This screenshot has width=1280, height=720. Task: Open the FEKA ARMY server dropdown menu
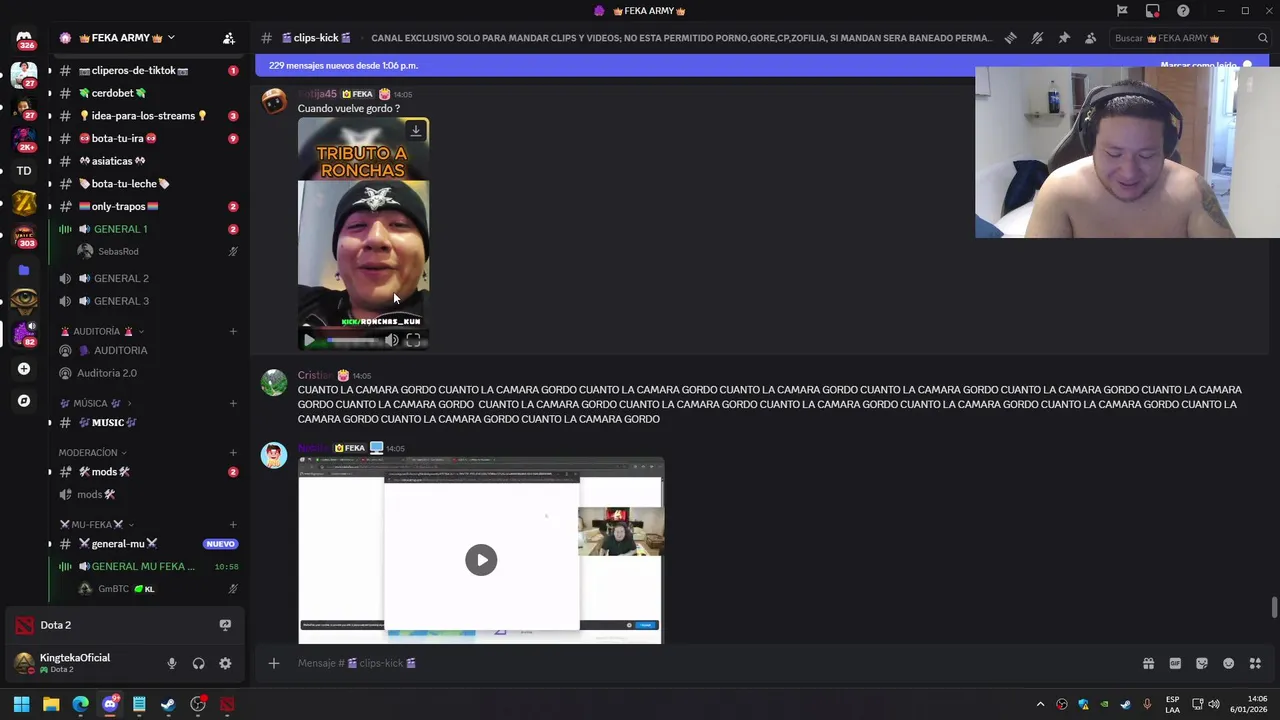point(171,38)
